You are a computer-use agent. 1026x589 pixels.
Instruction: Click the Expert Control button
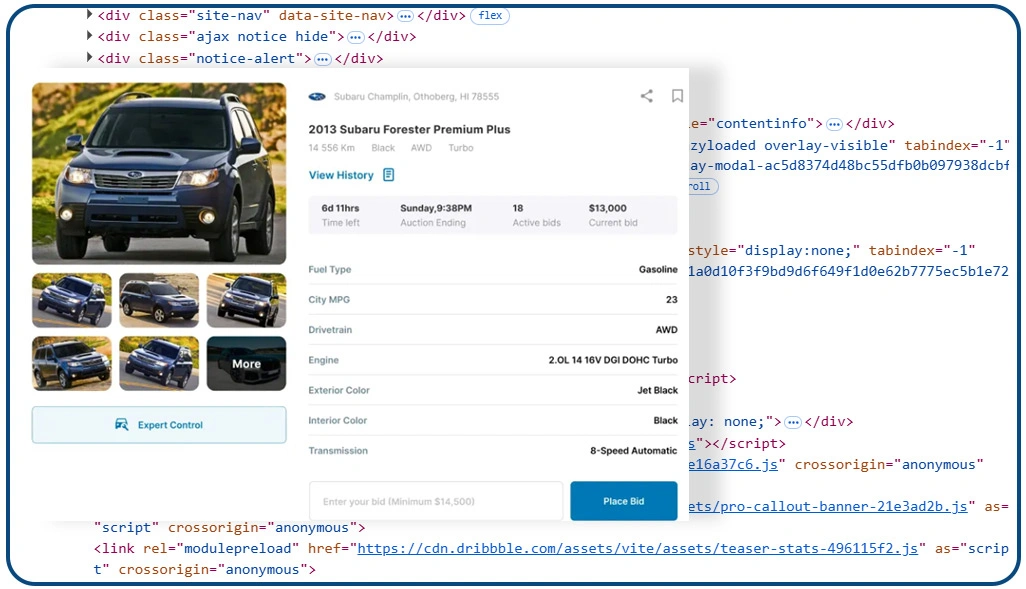click(x=159, y=425)
